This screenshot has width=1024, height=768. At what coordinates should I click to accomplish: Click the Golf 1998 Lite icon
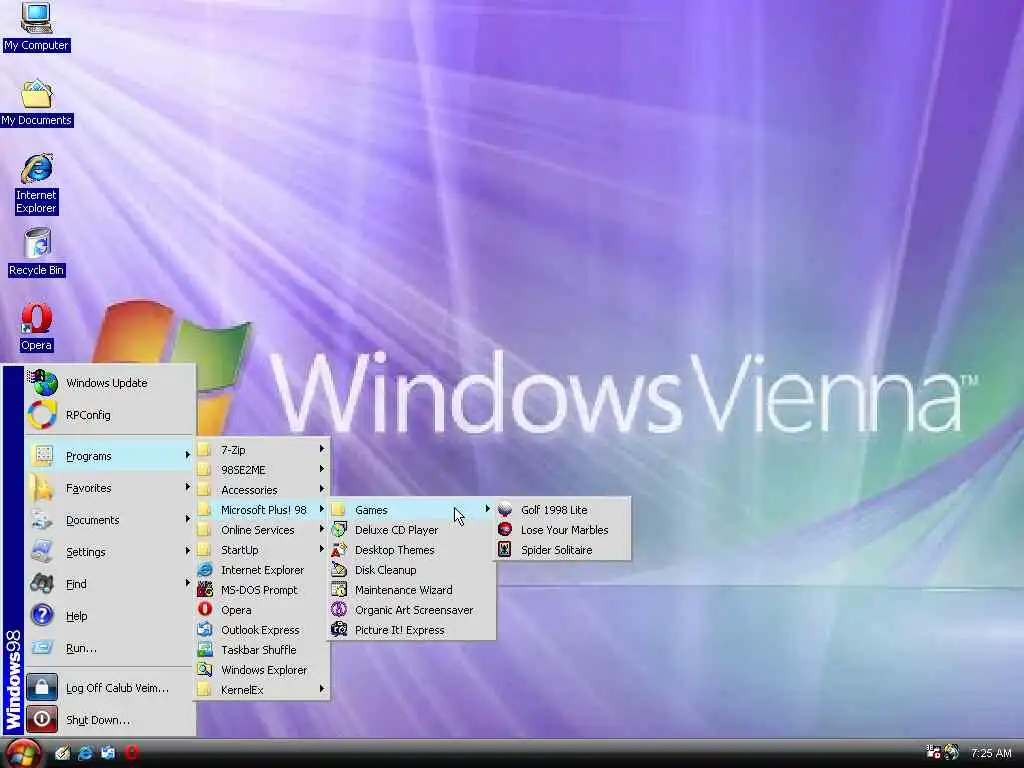click(x=505, y=509)
